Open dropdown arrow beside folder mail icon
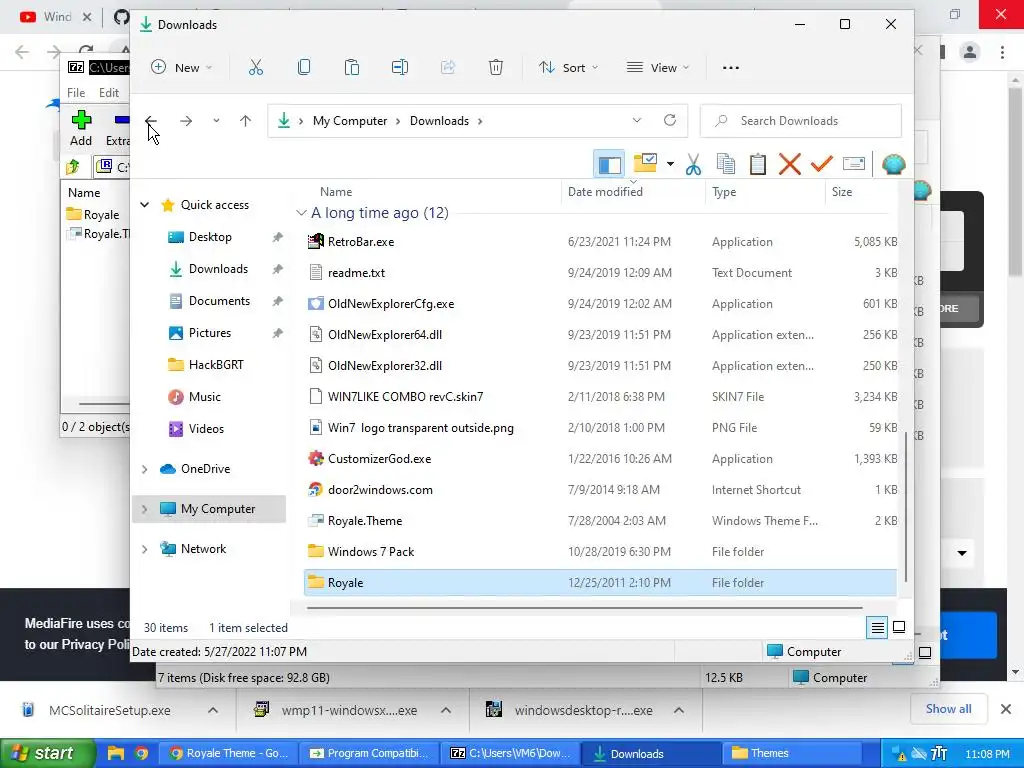Viewport: 1024px width, 768px height. (670, 164)
